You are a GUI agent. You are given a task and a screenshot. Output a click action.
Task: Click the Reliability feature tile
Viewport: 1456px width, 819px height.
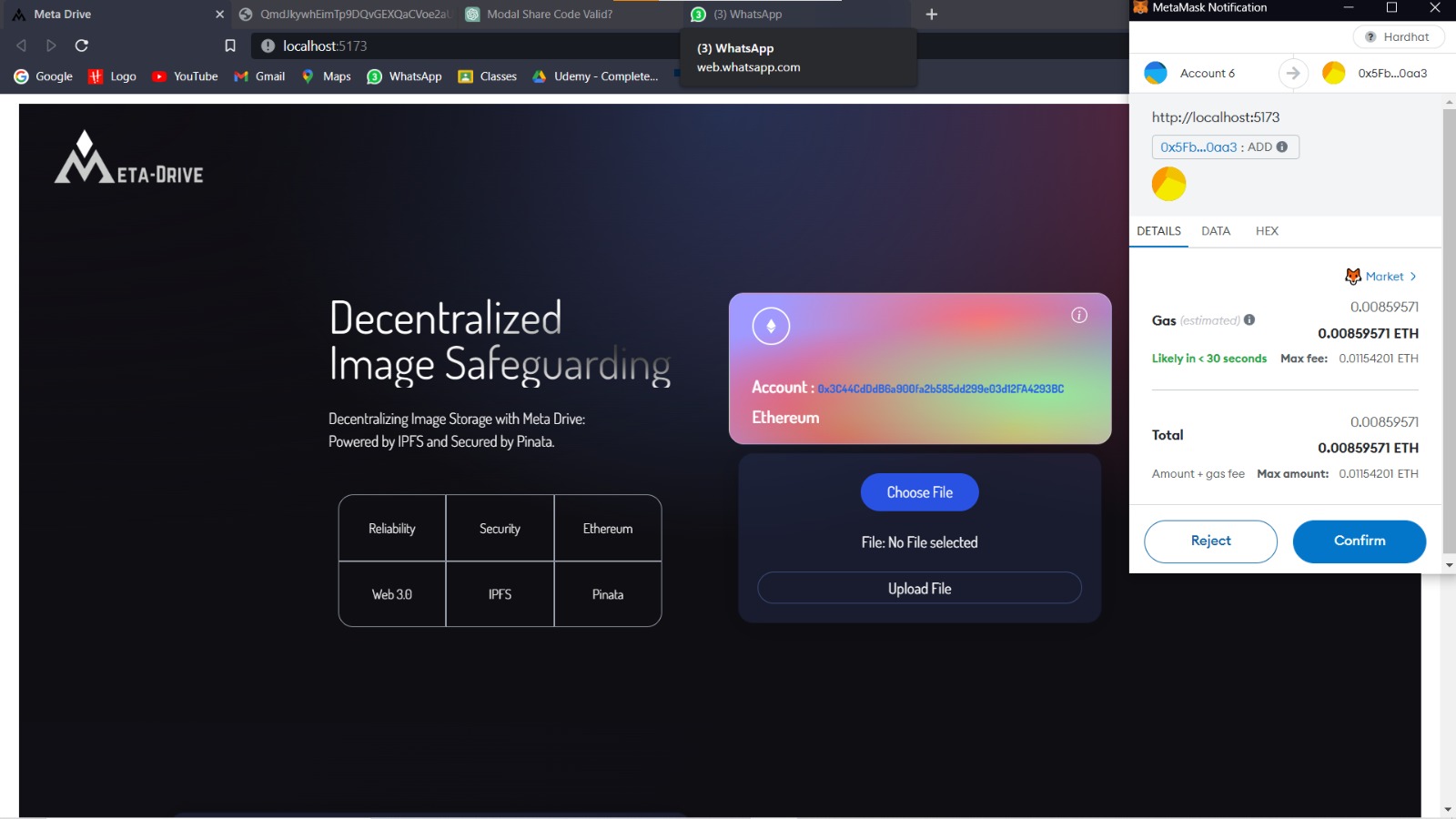(392, 529)
